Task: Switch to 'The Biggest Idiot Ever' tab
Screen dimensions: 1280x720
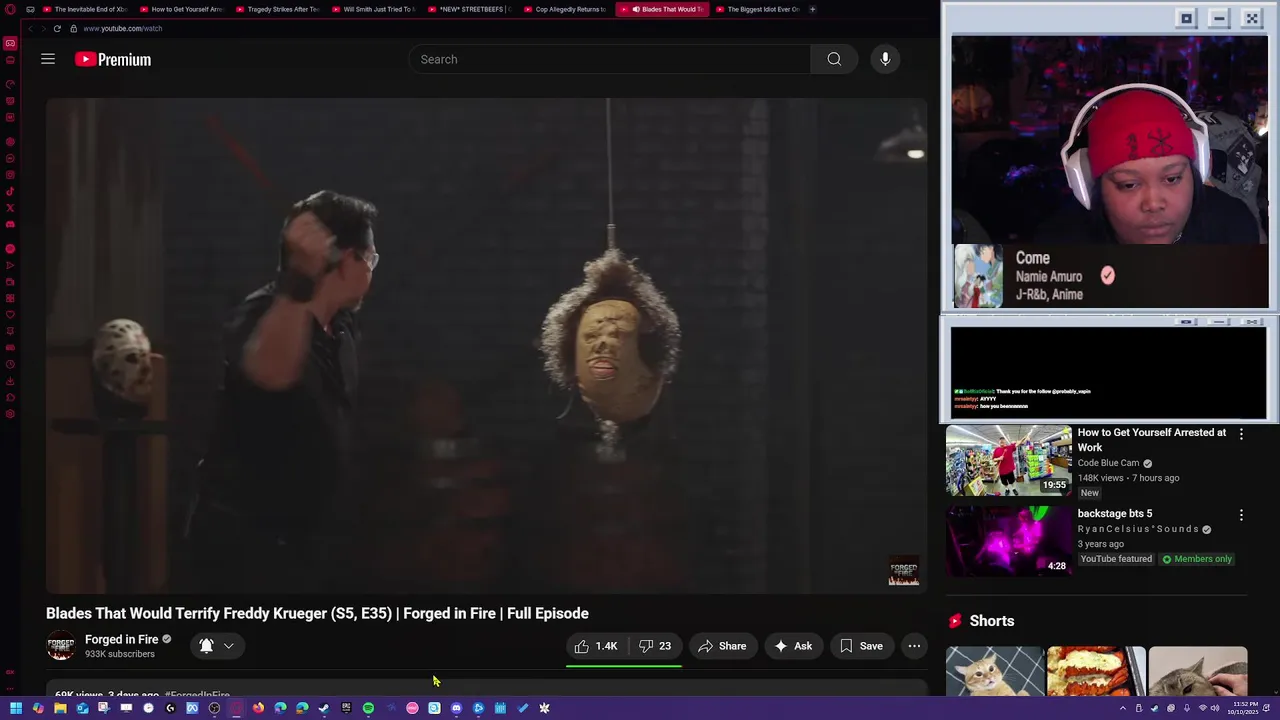Action: (757, 9)
